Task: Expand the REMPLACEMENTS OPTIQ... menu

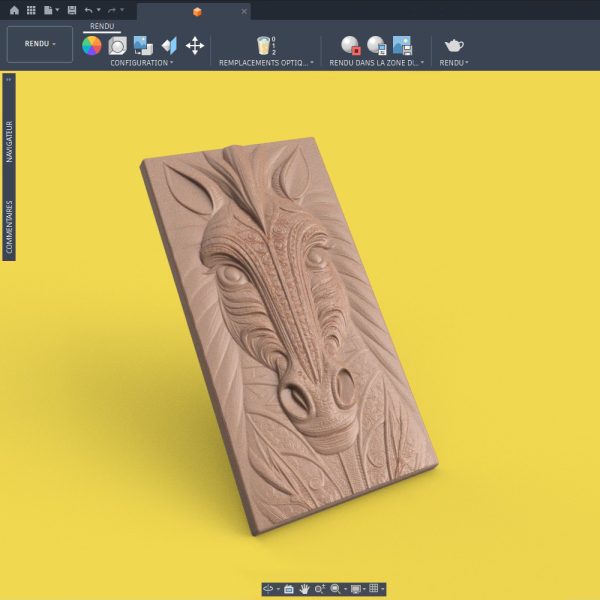Action: [x=266, y=63]
